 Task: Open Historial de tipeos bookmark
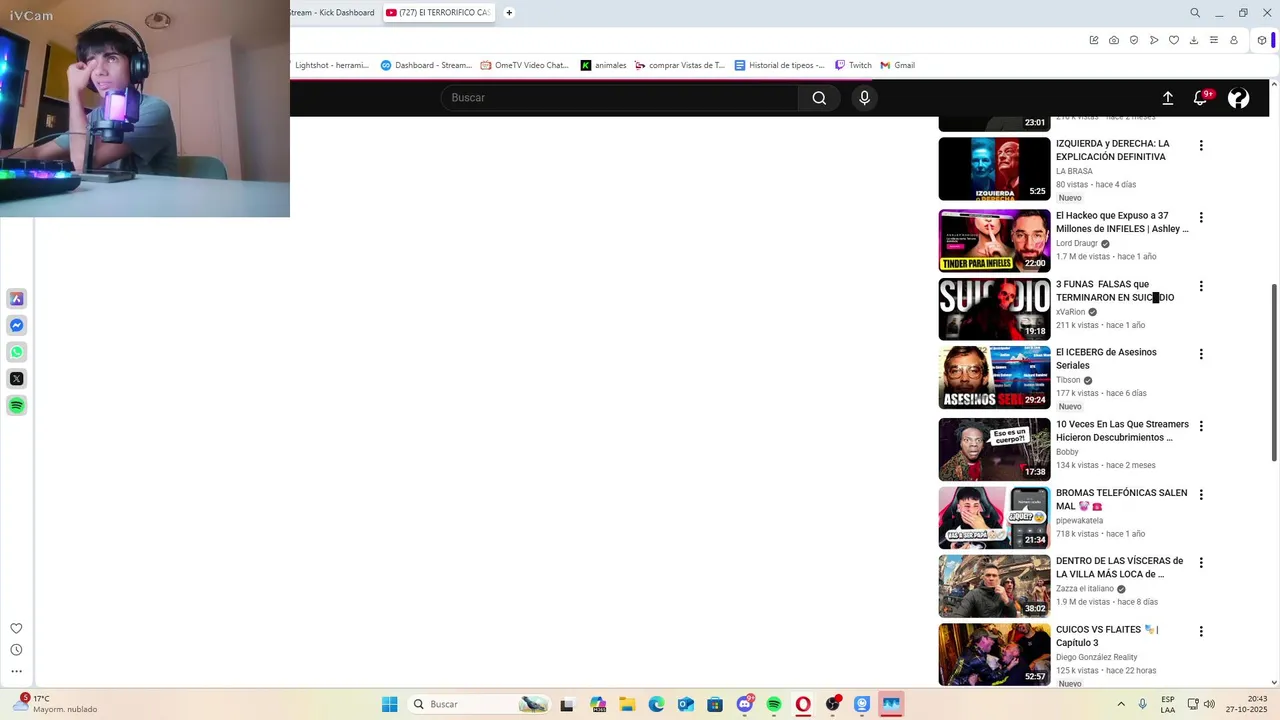tap(780, 65)
